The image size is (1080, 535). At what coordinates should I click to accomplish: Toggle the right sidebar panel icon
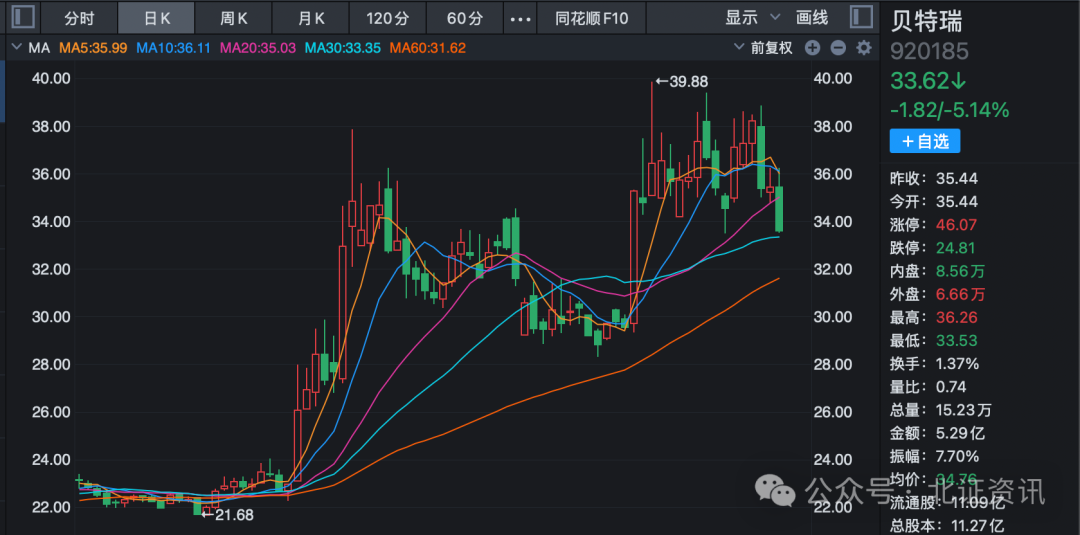tap(859, 17)
